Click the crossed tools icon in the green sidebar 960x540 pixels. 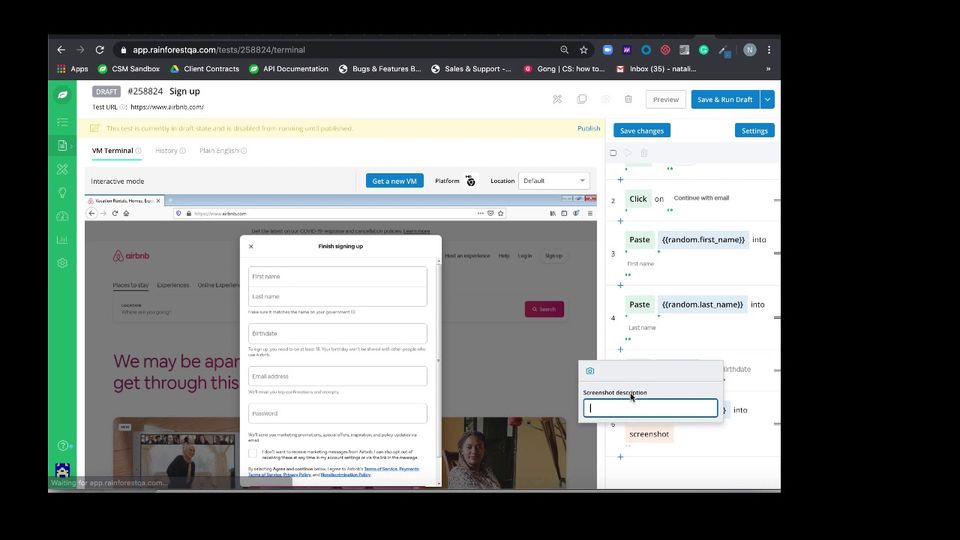tap(62, 169)
